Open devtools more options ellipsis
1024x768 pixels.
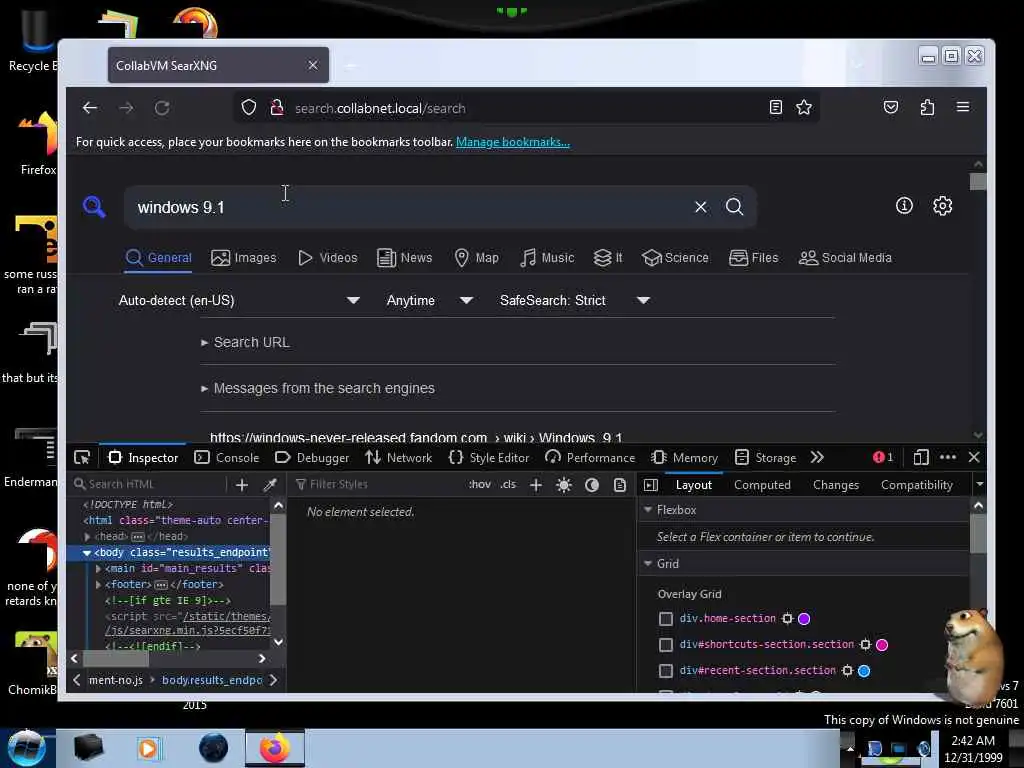(x=948, y=458)
